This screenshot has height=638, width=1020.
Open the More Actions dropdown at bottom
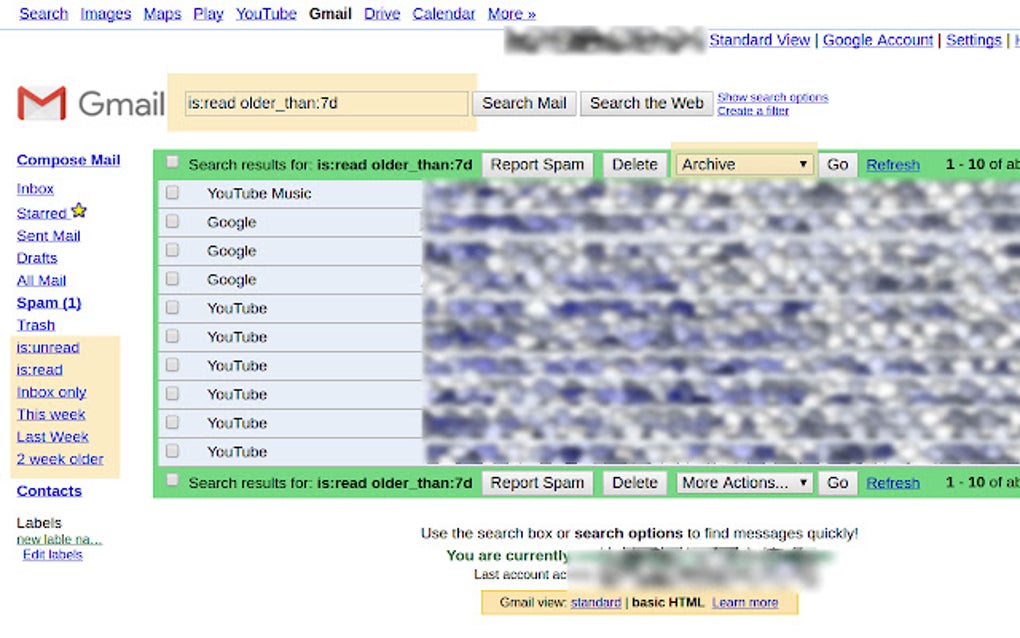[743, 482]
